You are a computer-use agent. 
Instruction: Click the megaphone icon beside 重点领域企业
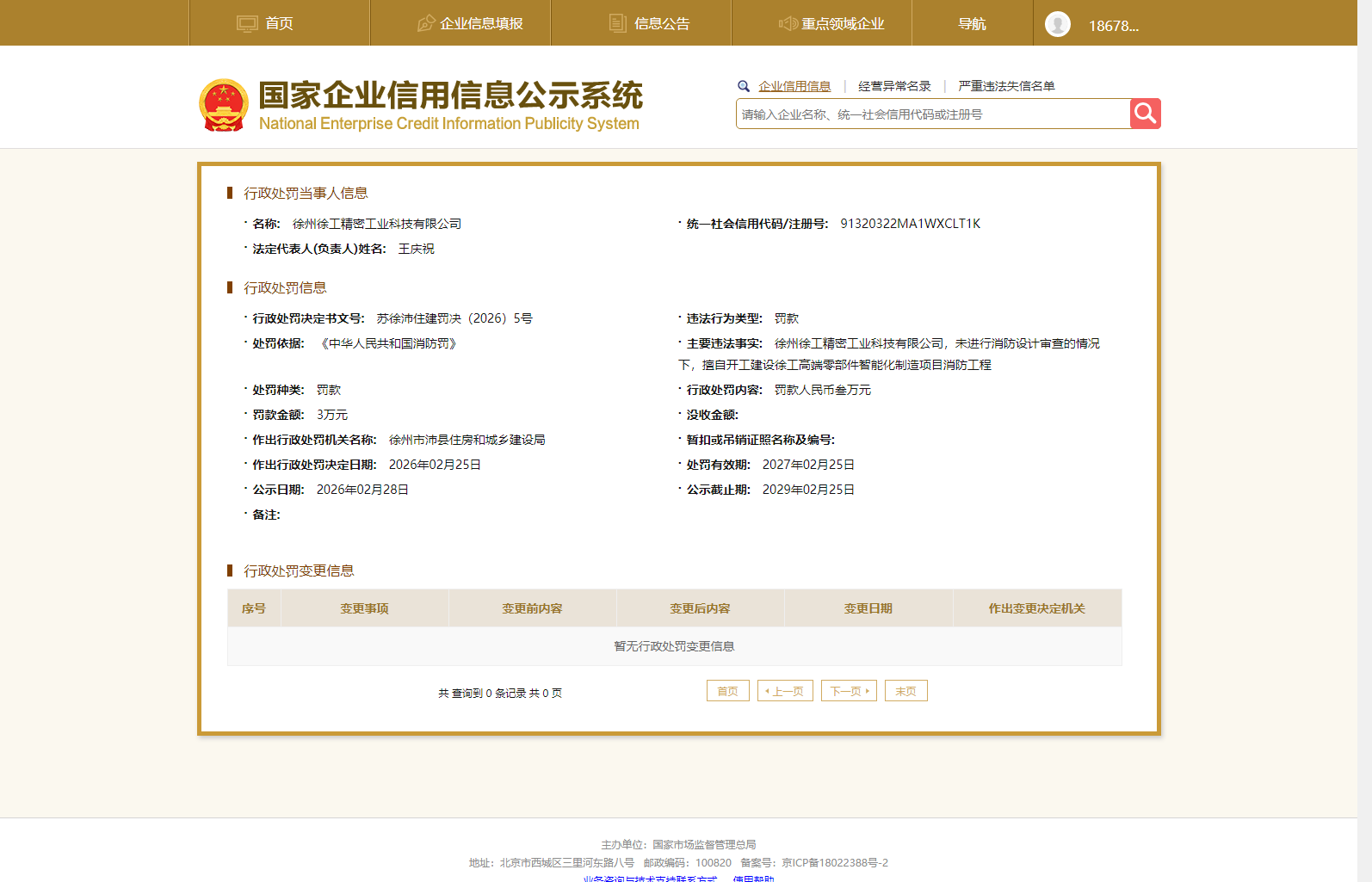(788, 24)
